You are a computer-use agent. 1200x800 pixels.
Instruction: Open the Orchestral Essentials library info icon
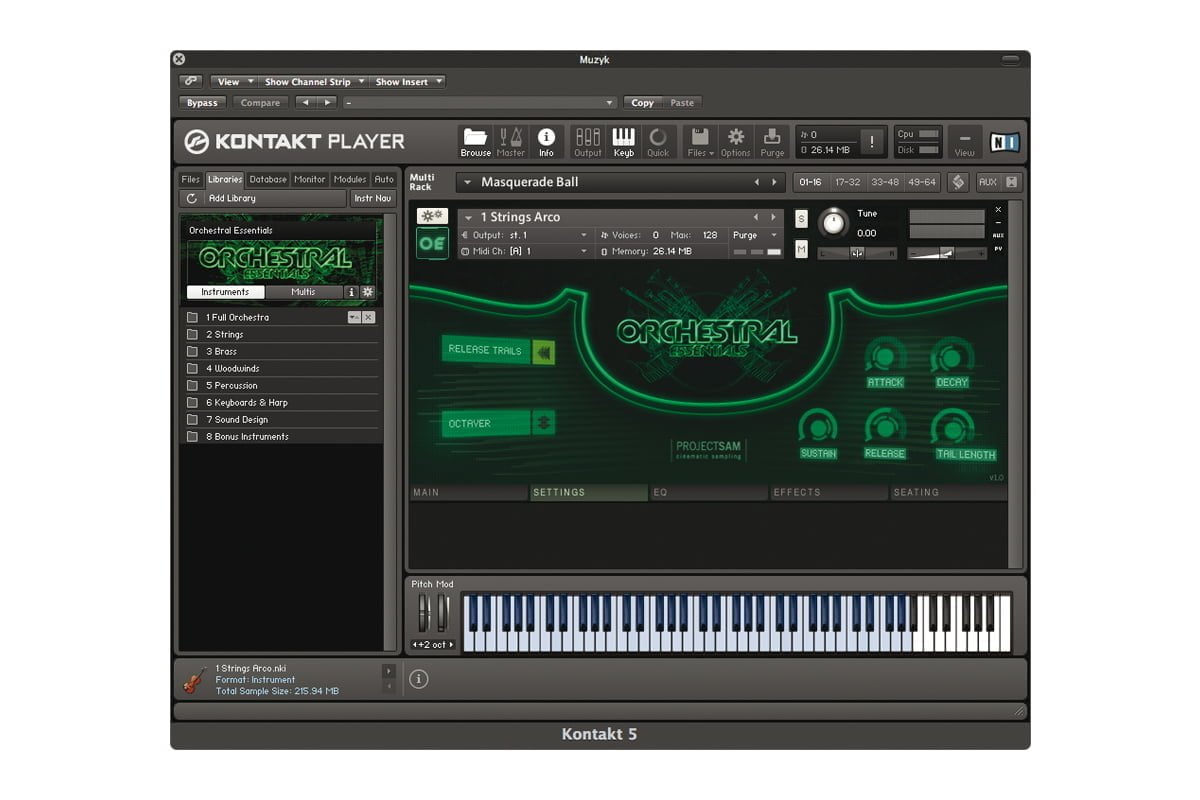pos(351,292)
